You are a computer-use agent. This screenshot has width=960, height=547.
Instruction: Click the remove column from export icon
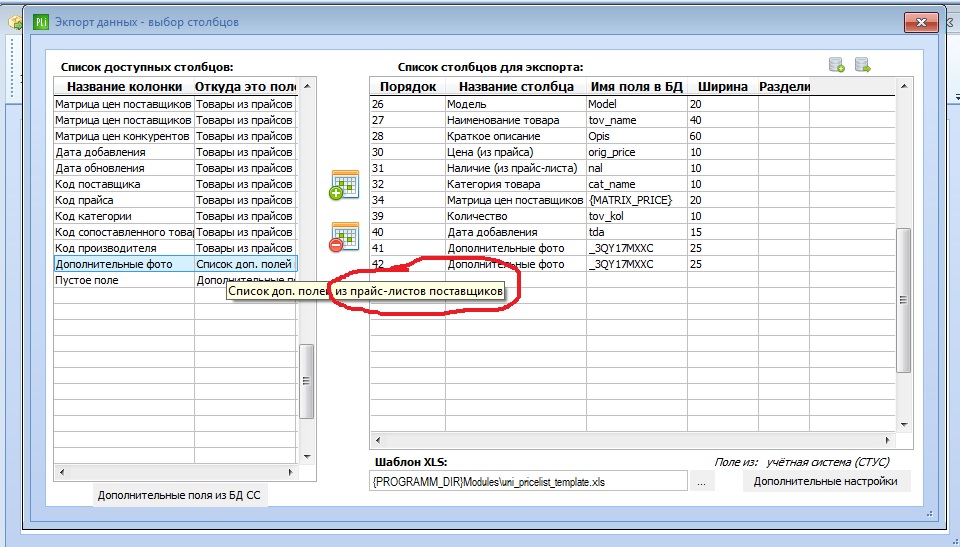344,237
